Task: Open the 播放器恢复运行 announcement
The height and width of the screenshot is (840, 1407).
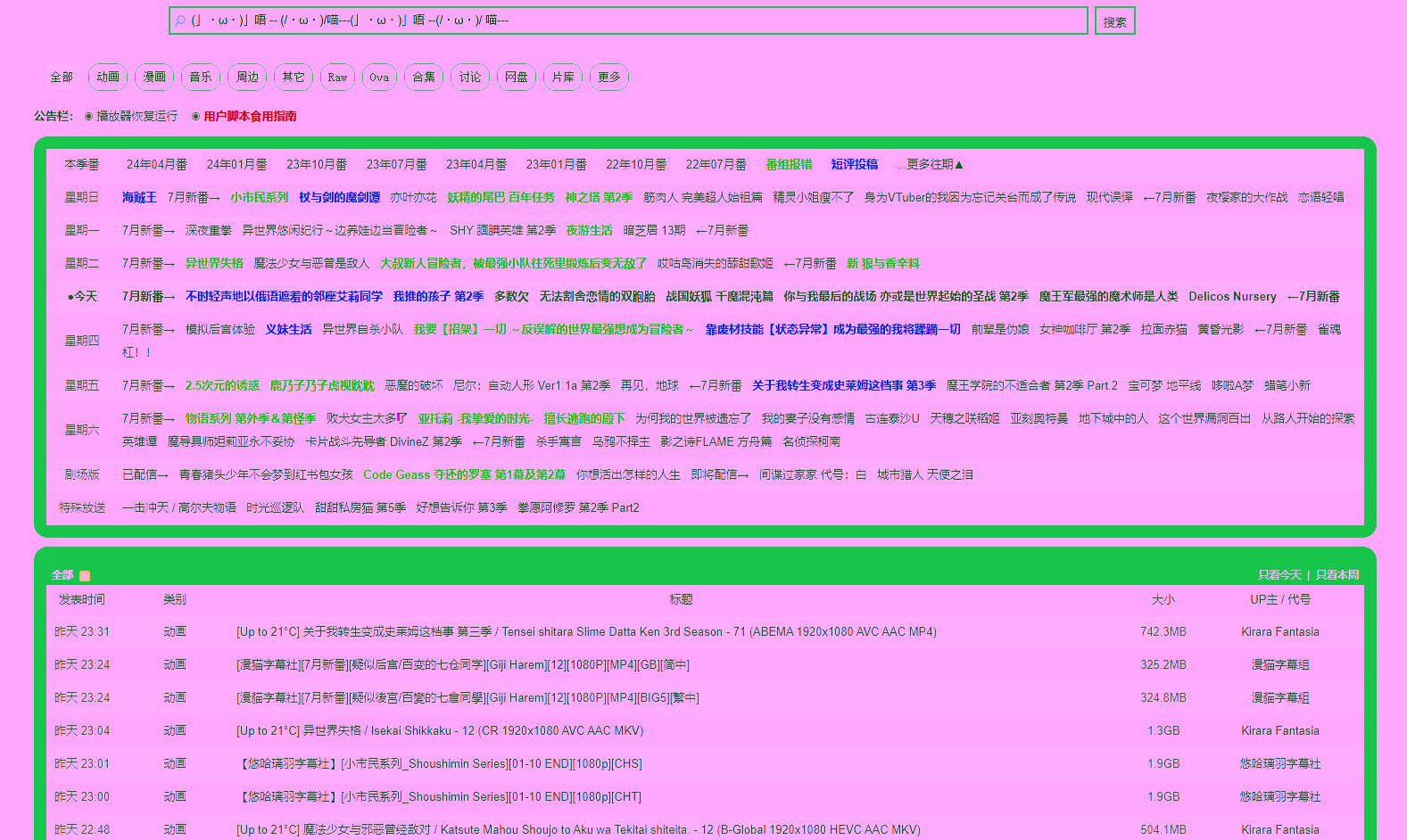Action: click(137, 117)
